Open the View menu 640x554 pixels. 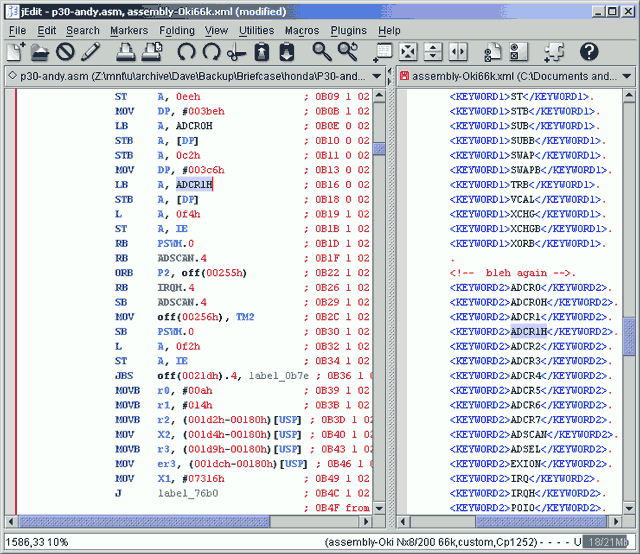click(x=216, y=31)
